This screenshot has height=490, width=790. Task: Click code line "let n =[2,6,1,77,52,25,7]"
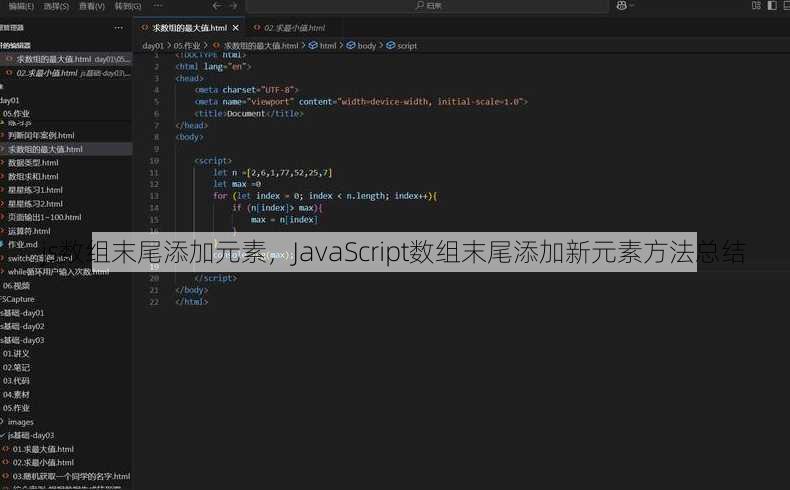[272, 172]
